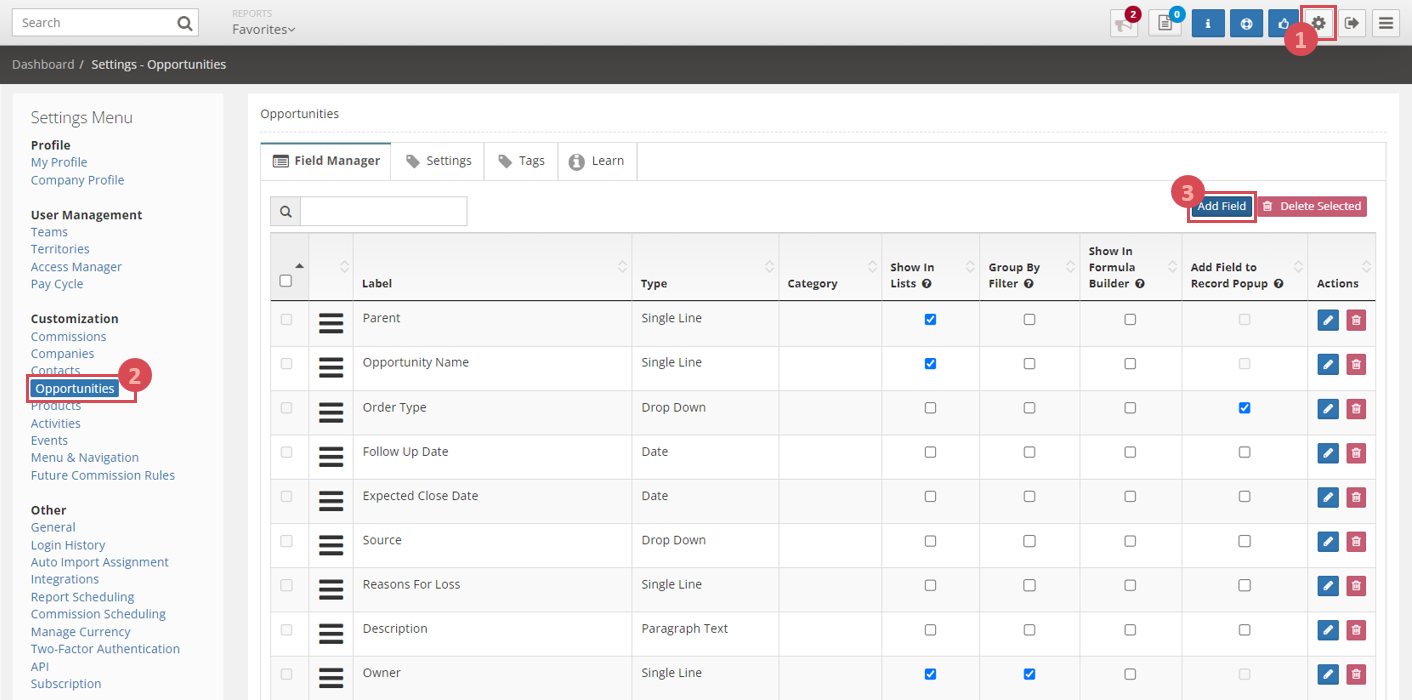This screenshot has height=700, width=1412.
Task: Open the announcements megaphone icon
Action: point(1124,23)
